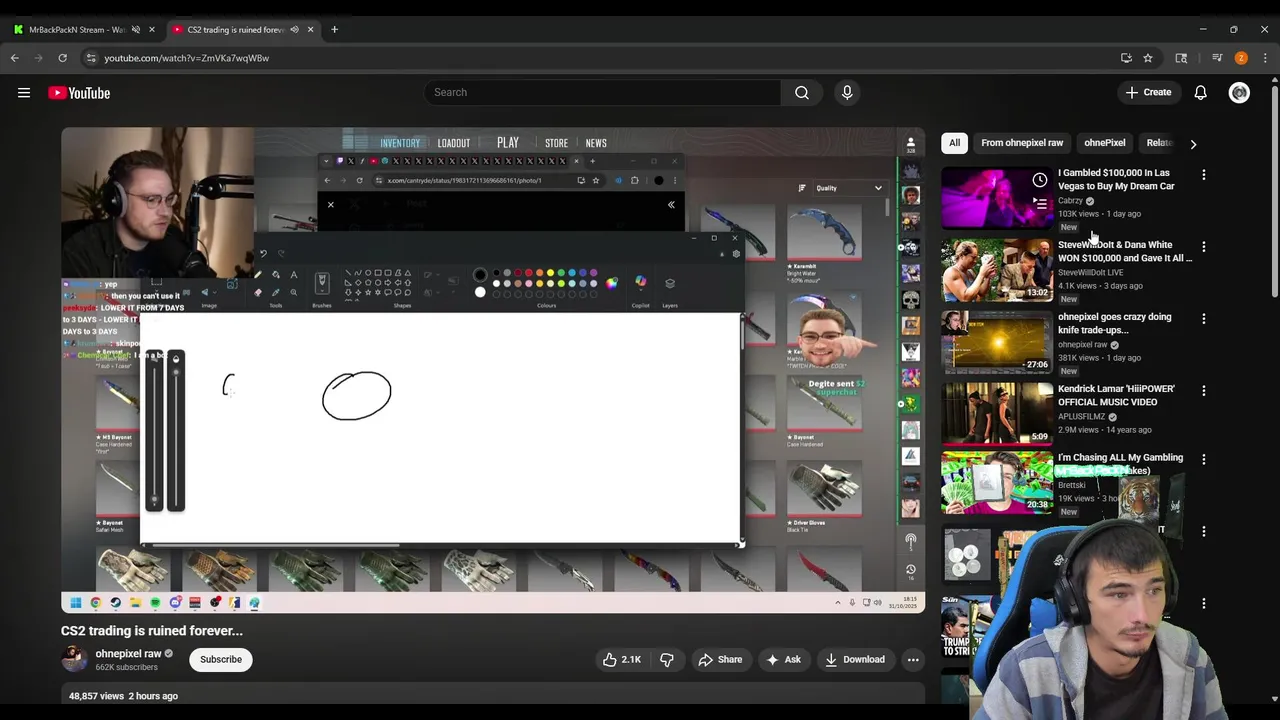Switch to the MrBackPackN Stream browser tab
The width and height of the screenshot is (1280, 720).
tap(77, 29)
